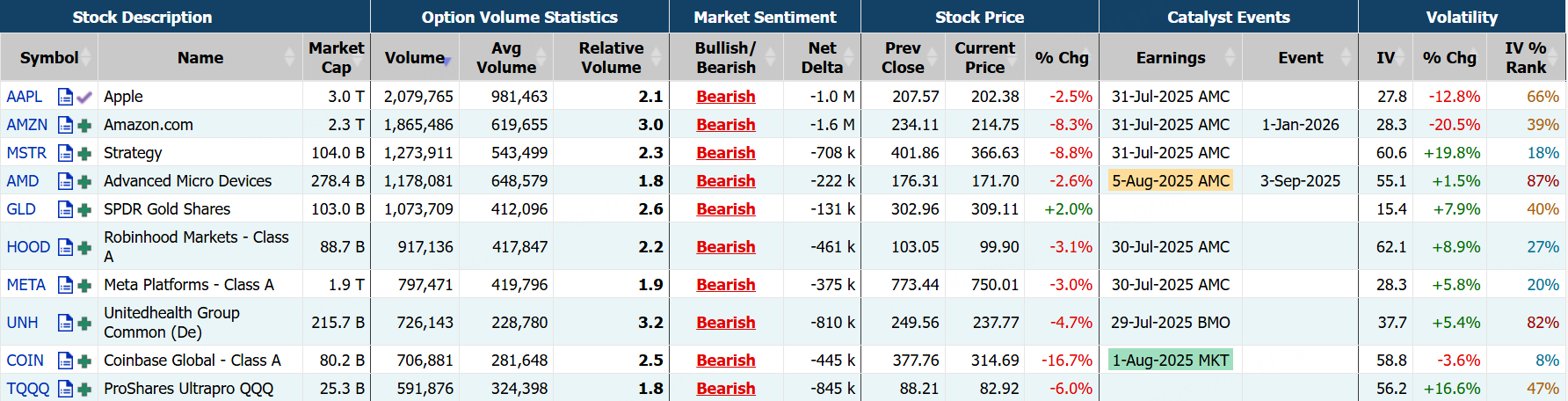The width and height of the screenshot is (1568, 401).
Task: Select highlighted earnings date 5-Aug-2025 AMC
Action: point(1171,181)
